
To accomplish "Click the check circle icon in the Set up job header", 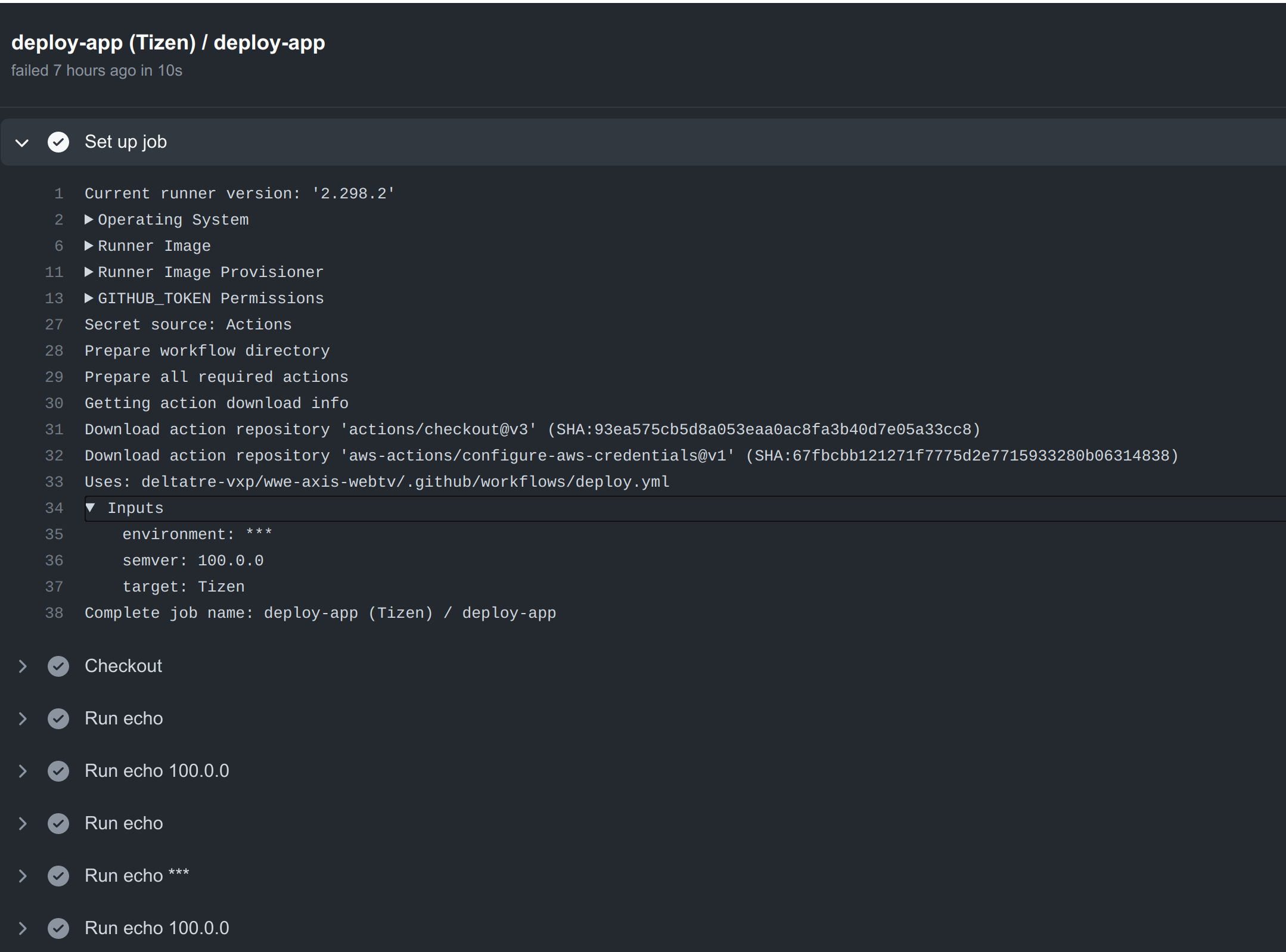I will (58, 142).
